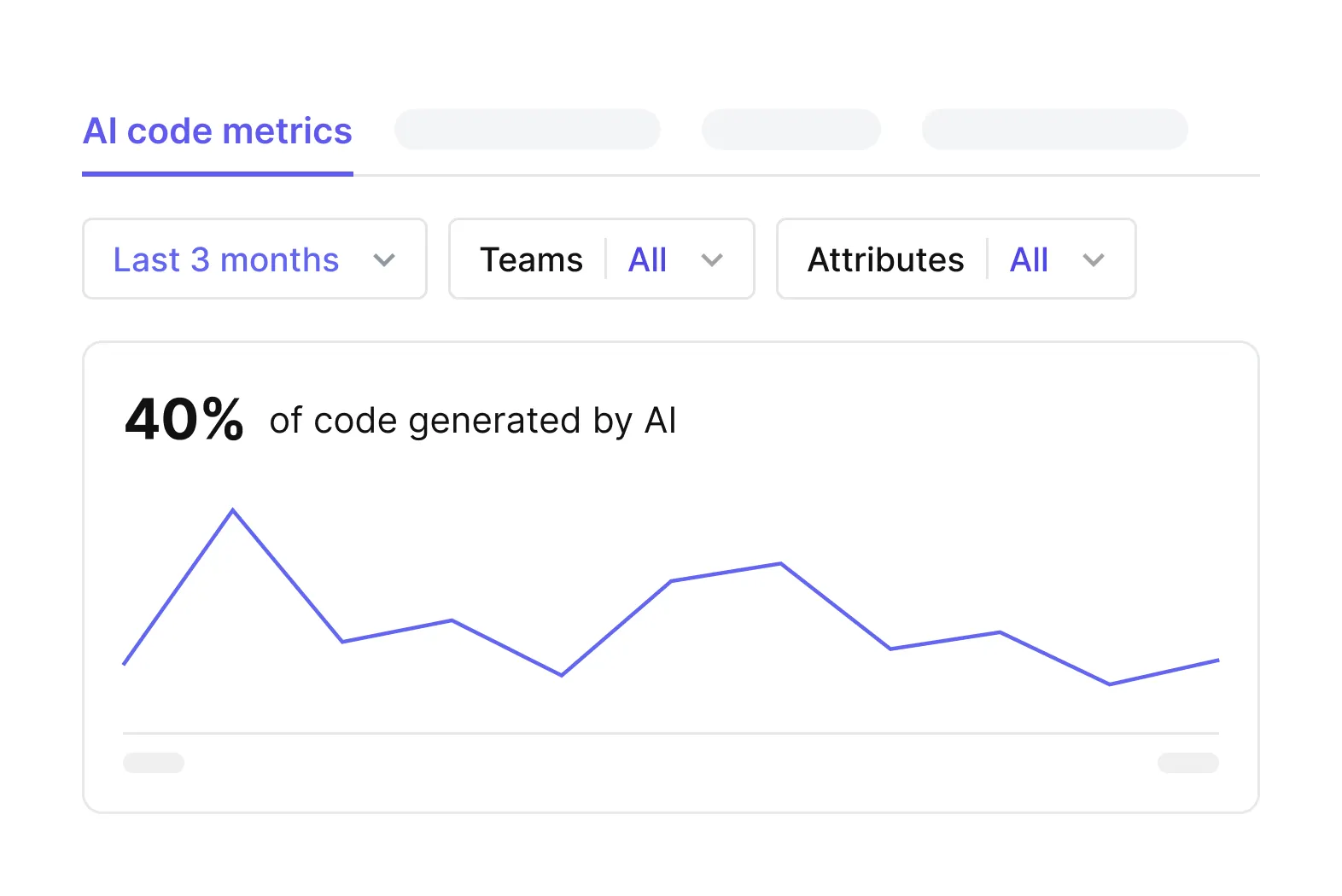This screenshot has height=896, width=1342.
Task: Select the middle placeholder tab
Action: coord(791,129)
